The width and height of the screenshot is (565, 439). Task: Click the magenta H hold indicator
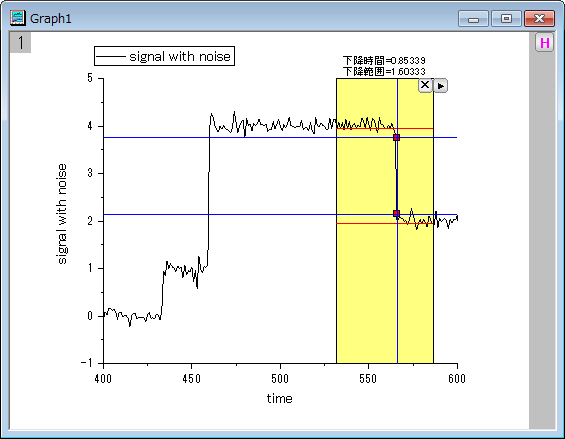(544, 43)
